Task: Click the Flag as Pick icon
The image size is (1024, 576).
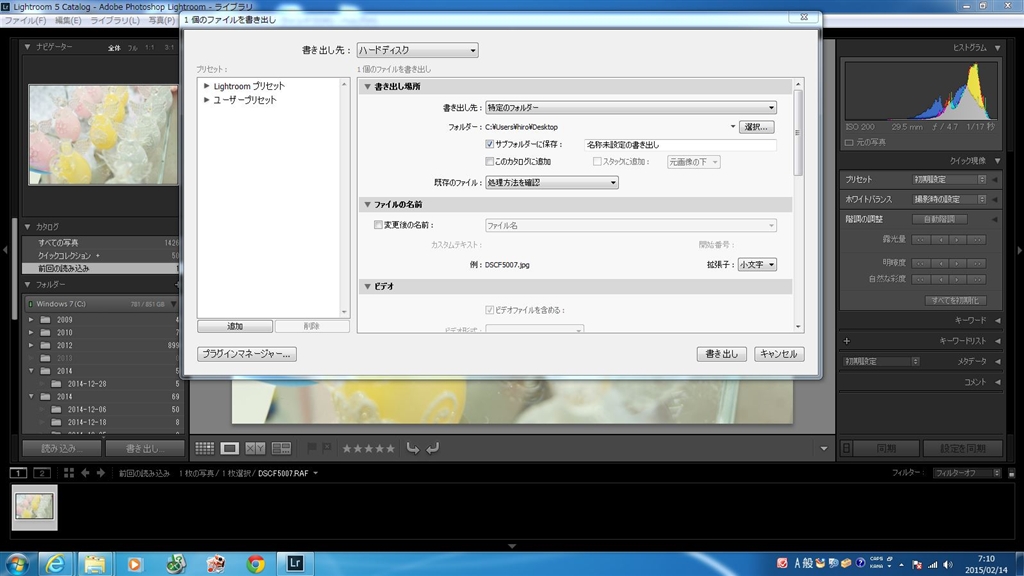Action: [312, 448]
